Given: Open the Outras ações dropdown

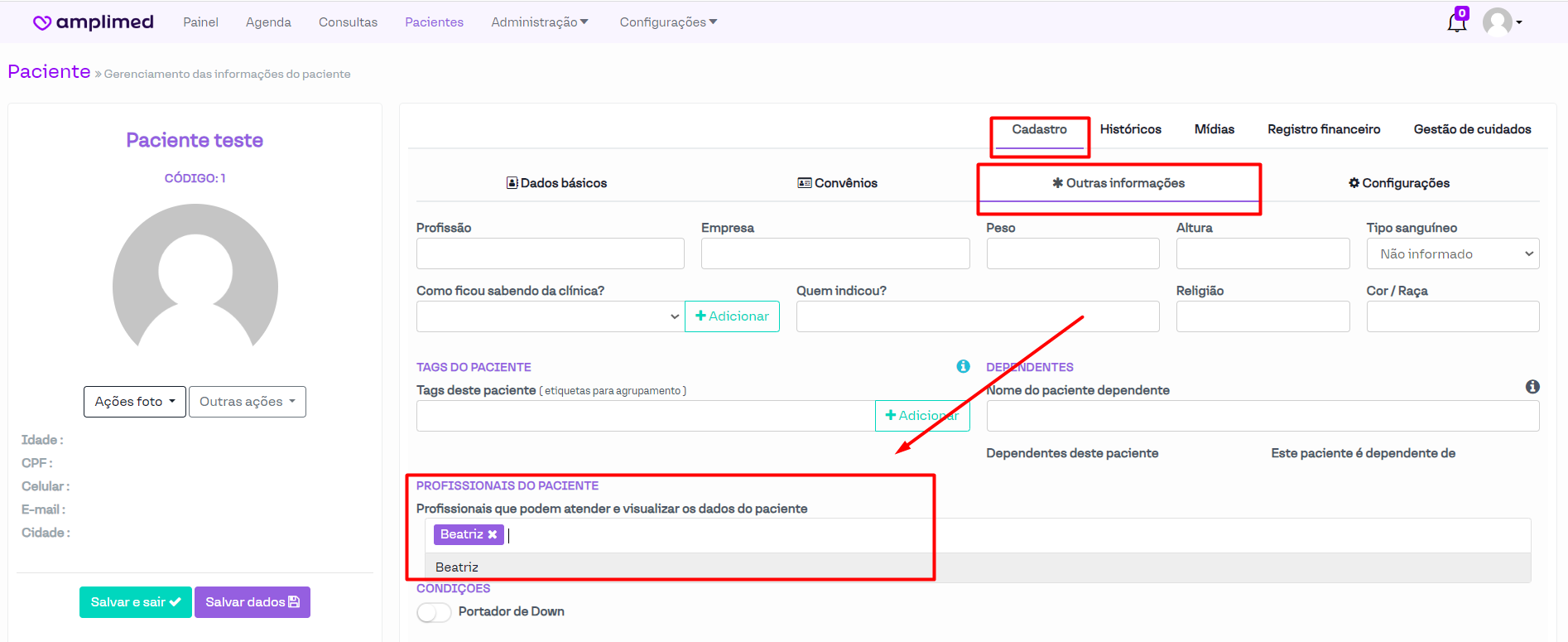Looking at the screenshot, I should click(247, 402).
